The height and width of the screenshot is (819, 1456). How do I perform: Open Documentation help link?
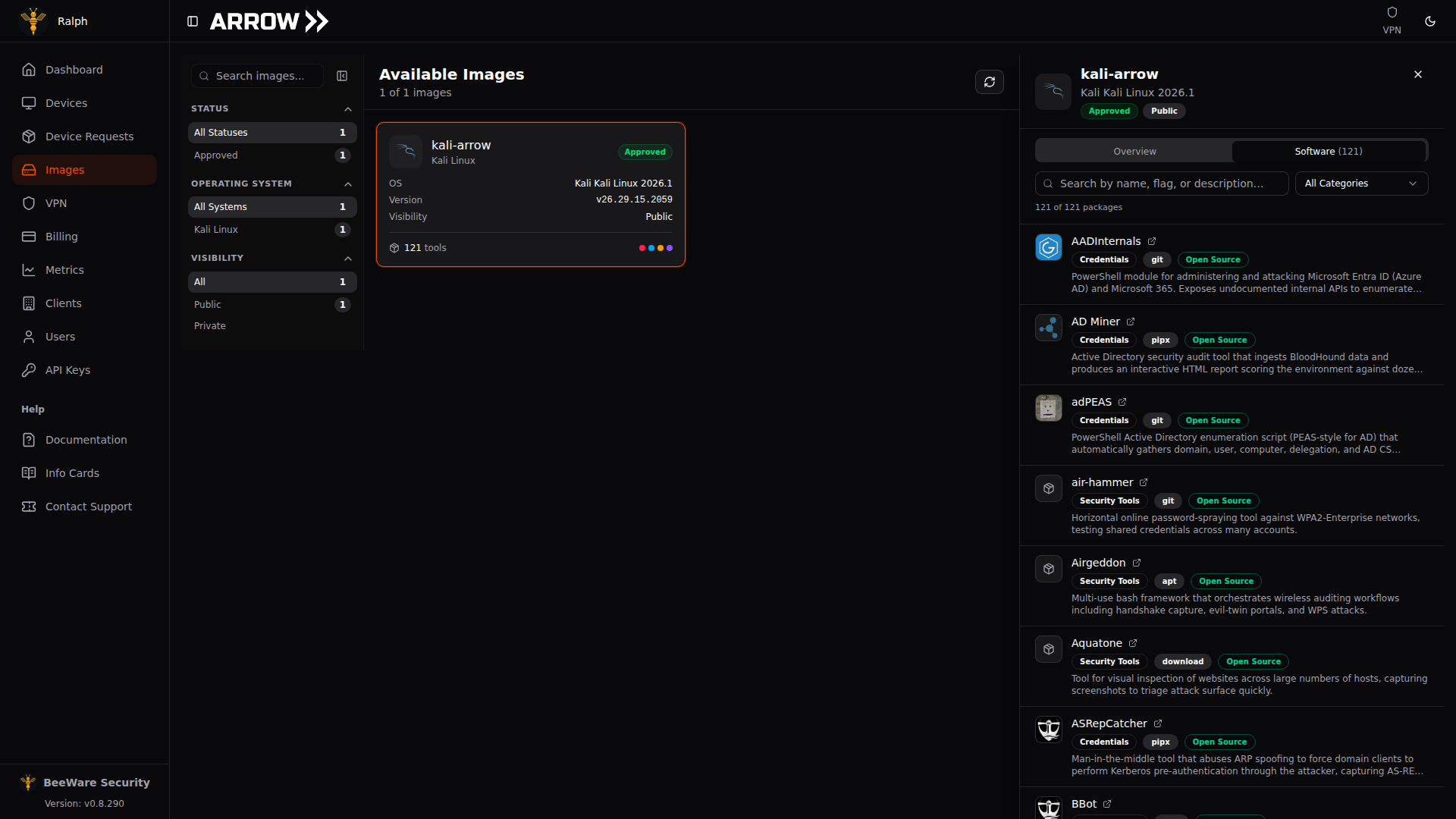tap(84, 440)
